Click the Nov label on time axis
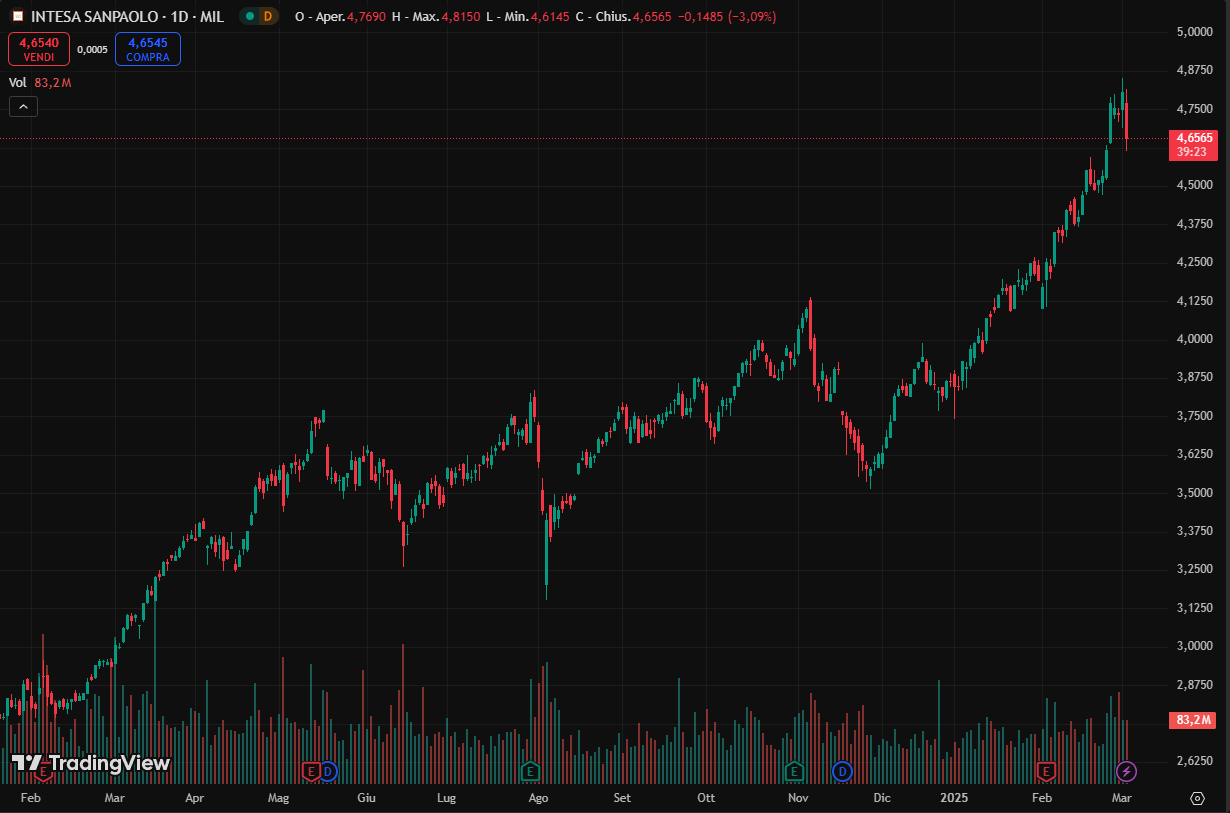 (798, 798)
